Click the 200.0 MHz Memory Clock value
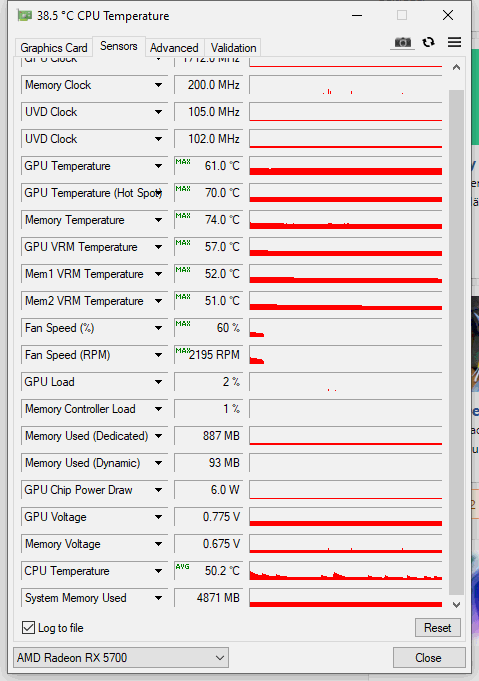The width and height of the screenshot is (479, 681). coord(208,85)
